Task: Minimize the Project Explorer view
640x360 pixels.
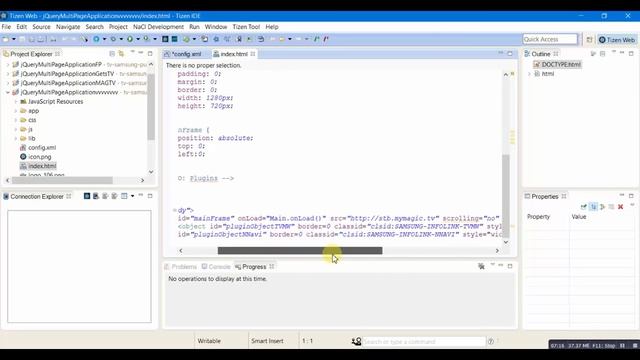Action: tap(141, 53)
